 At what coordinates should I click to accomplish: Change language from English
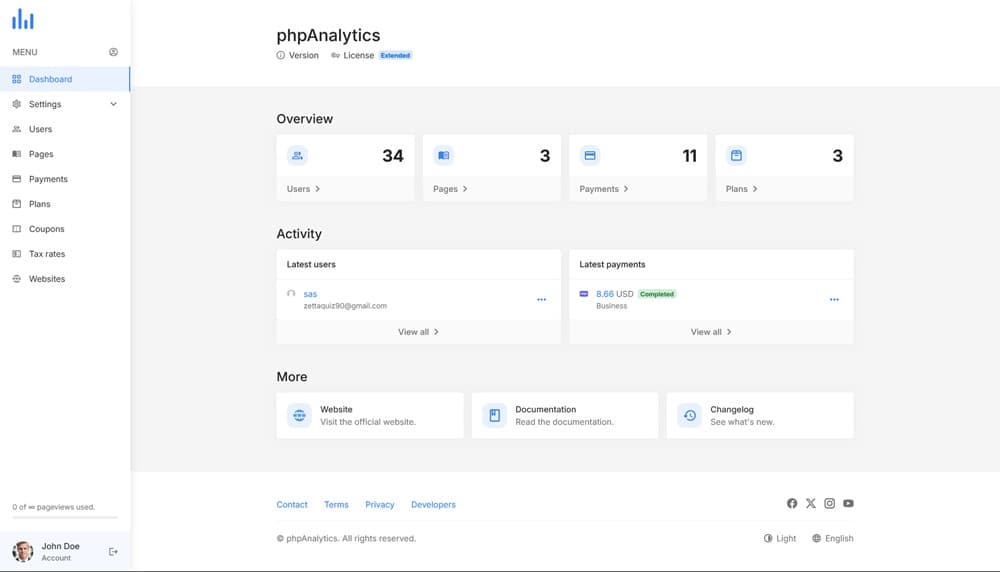tap(832, 538)
